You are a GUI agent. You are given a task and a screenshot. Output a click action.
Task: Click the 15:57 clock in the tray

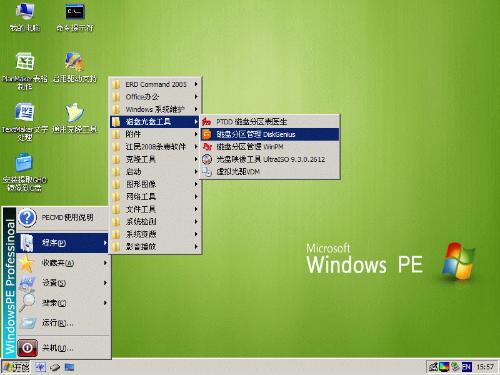point(485,367)
